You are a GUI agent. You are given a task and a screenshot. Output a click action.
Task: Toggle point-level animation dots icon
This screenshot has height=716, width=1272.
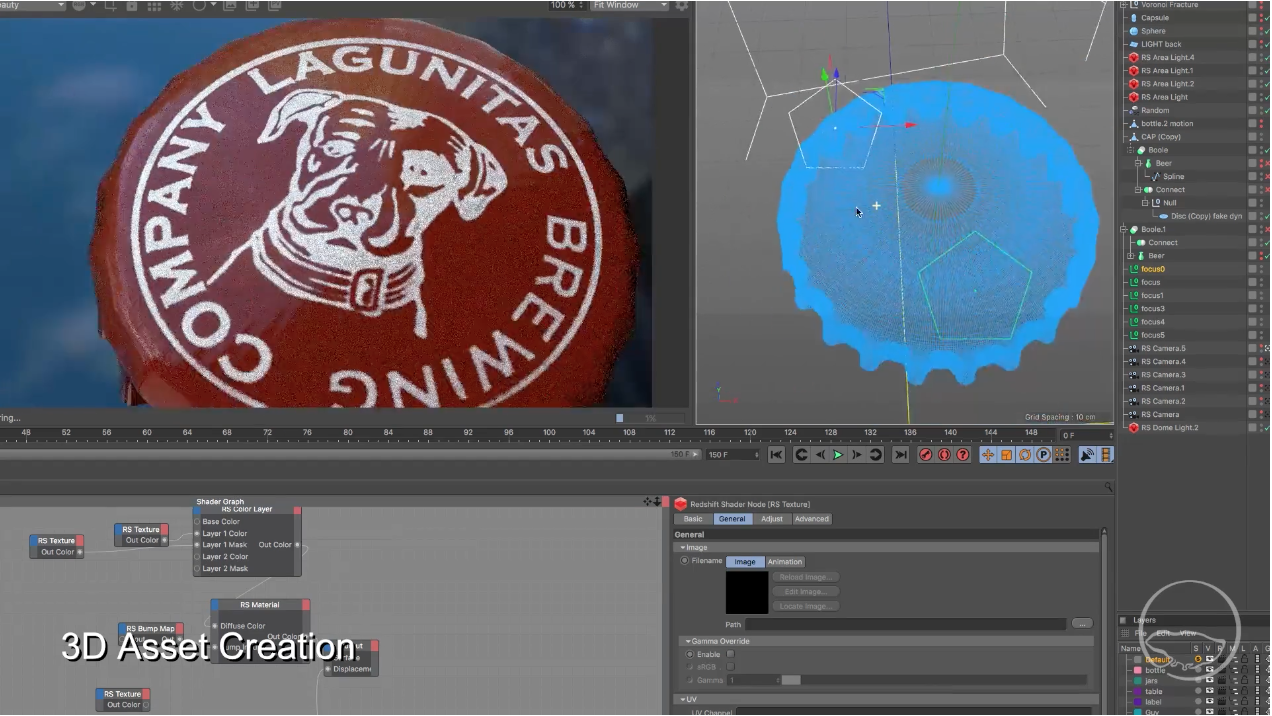(x=1062, y=455)
